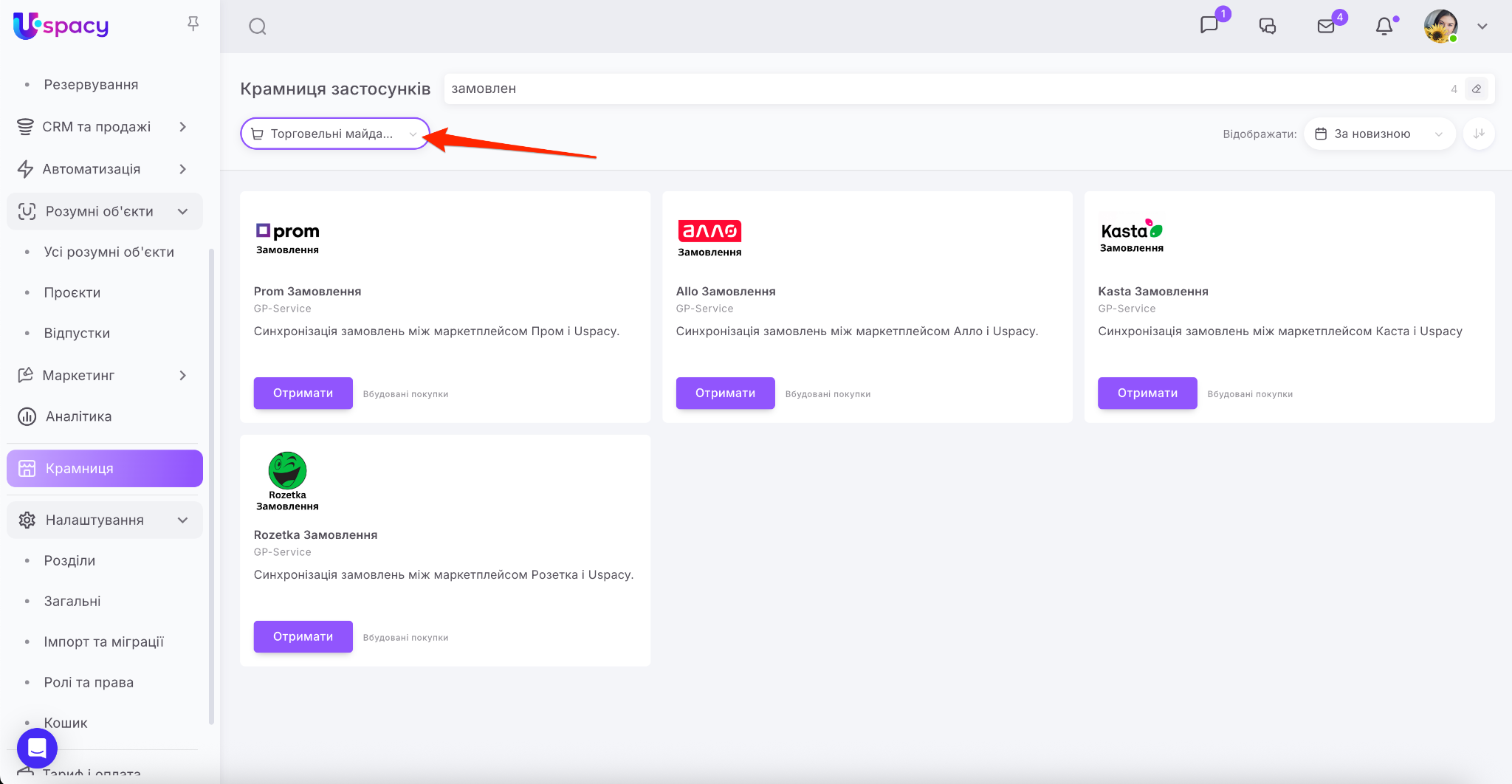
Task: Clear search with the eraser icon
Action: pyautogui.click(x=1477, y=89)
